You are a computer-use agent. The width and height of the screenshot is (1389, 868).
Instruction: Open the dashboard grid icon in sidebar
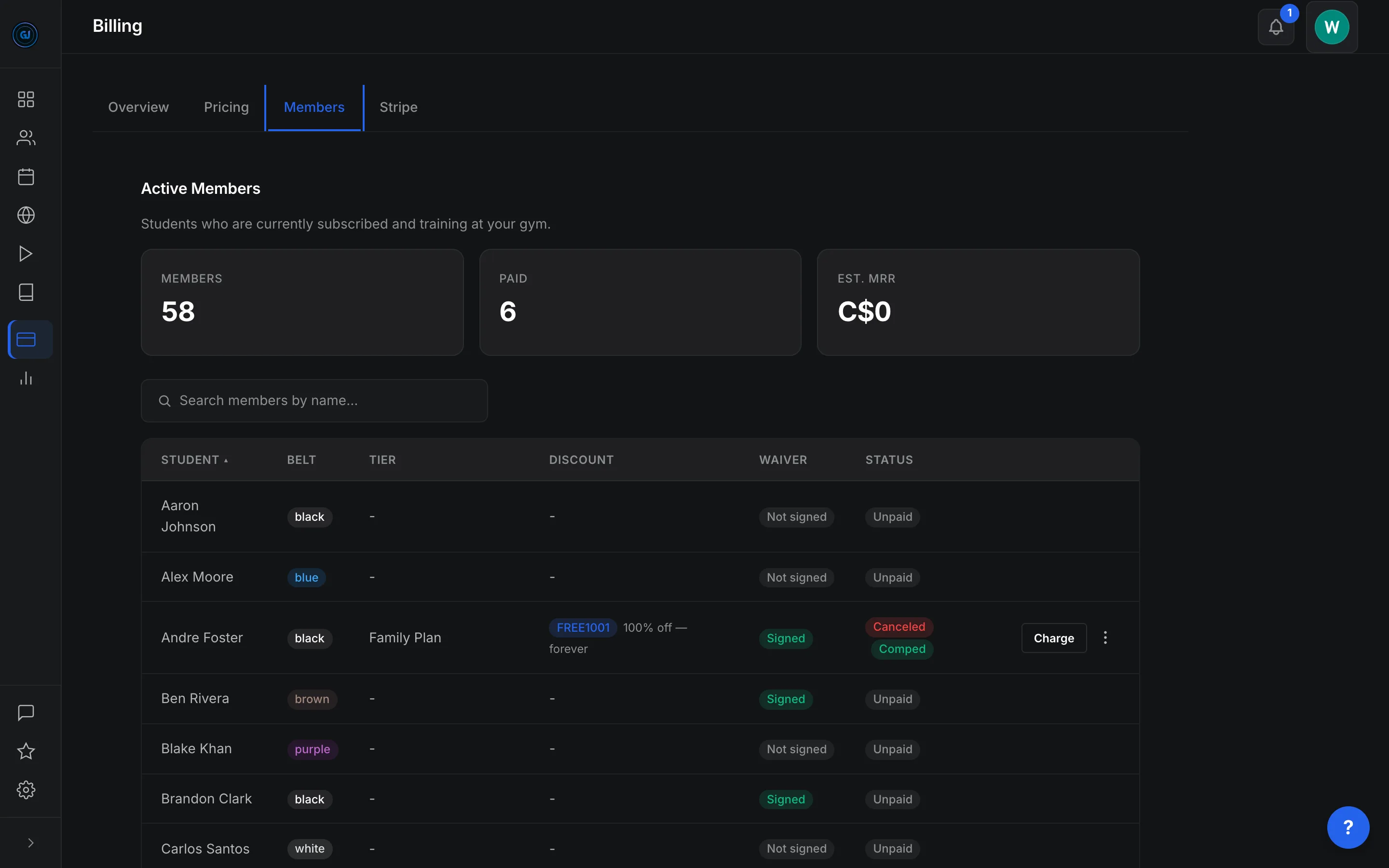tap(26, 99)
